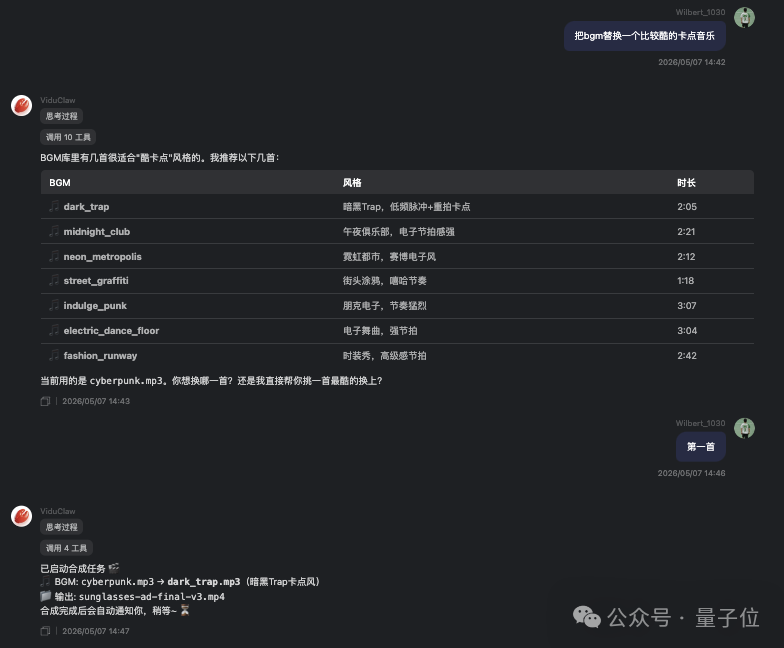784x648 pixels.
Task: Click duration 3:07 in the indulge_punk row
Action: click(686, 306)
